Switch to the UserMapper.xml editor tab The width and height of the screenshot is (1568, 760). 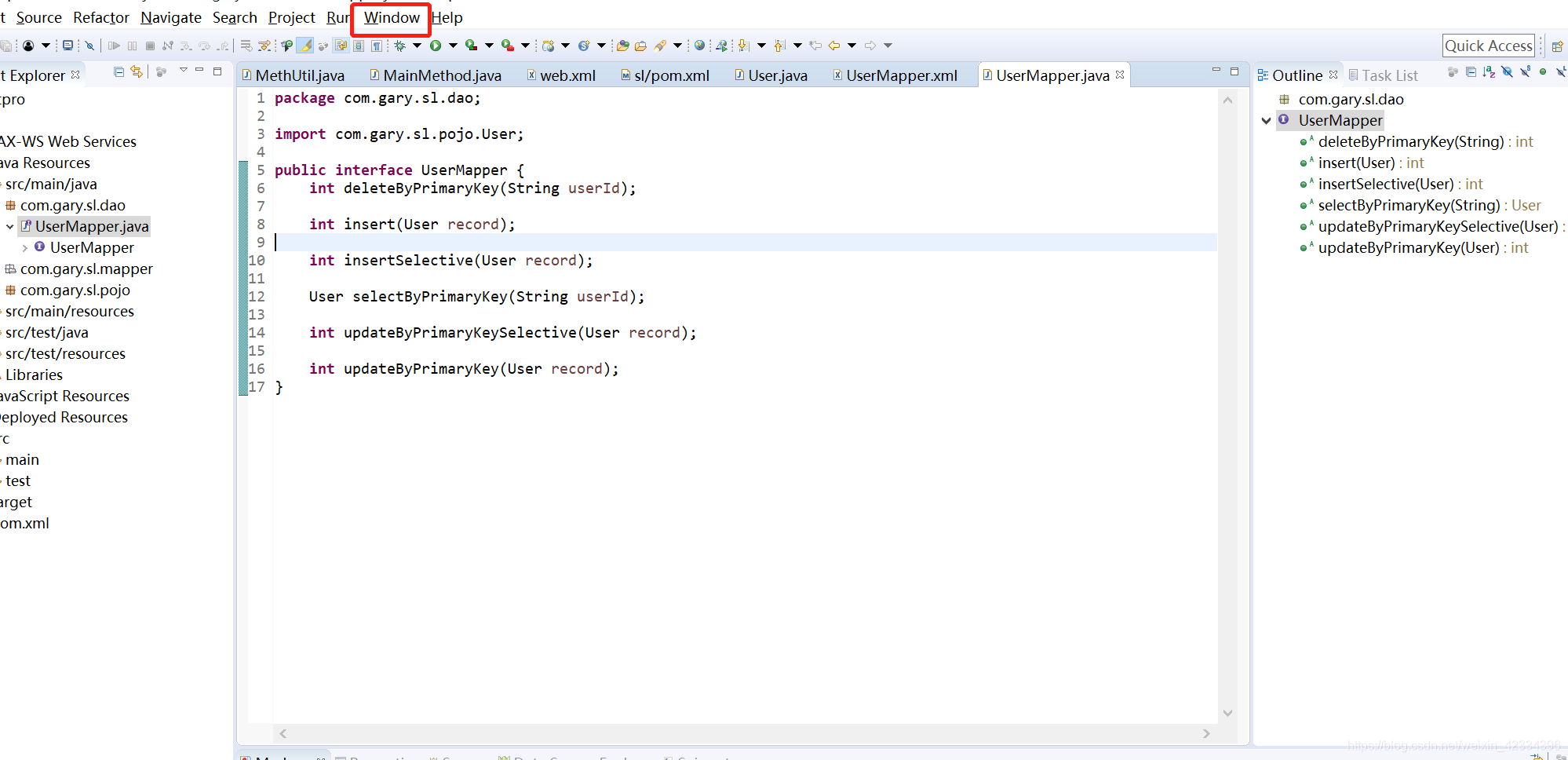[x=895, y=75]
